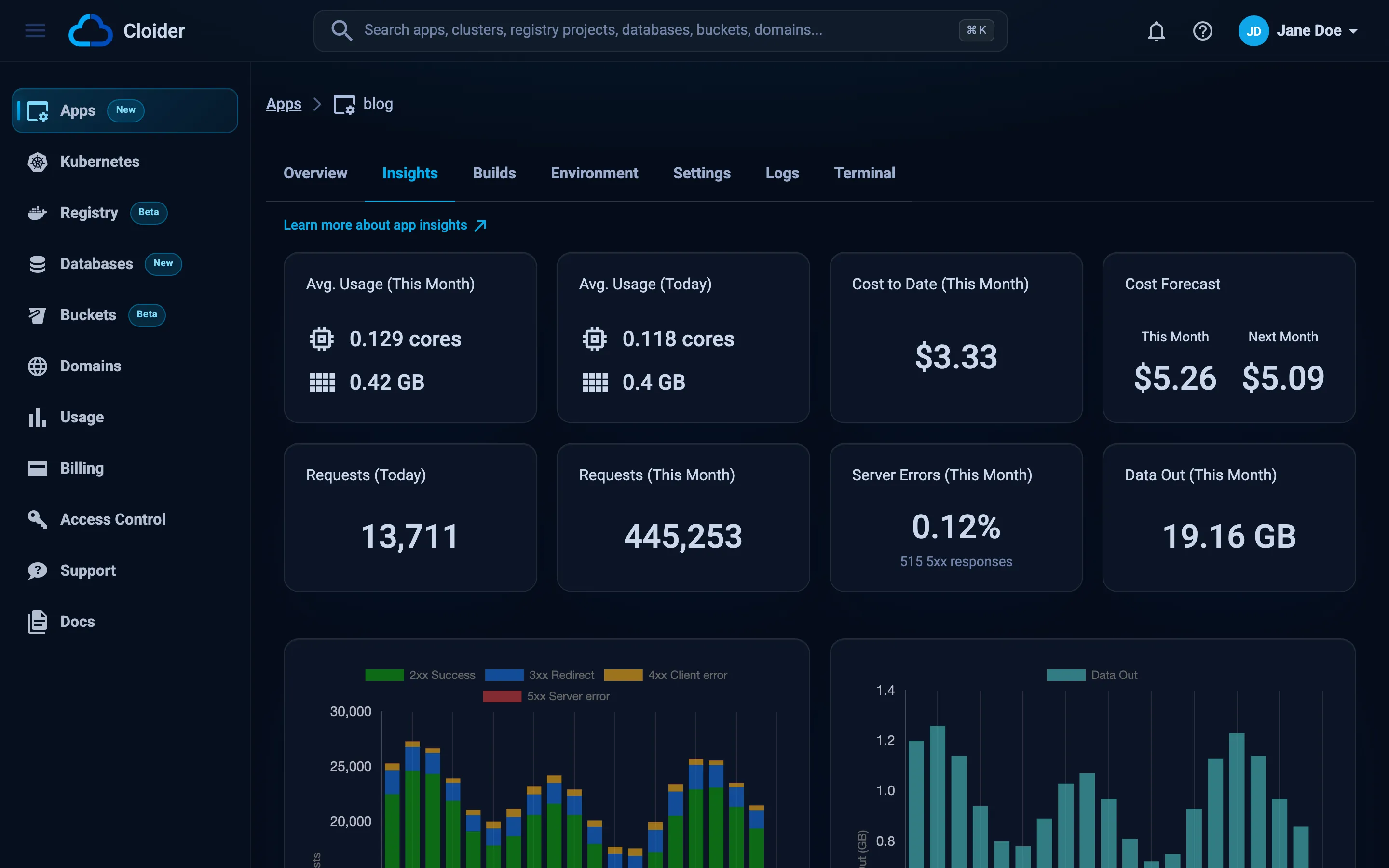The height and width of the screenshot is (868, 1389).
Task: Click the ⌘K shortcut badge
Action: pos(976,30)
